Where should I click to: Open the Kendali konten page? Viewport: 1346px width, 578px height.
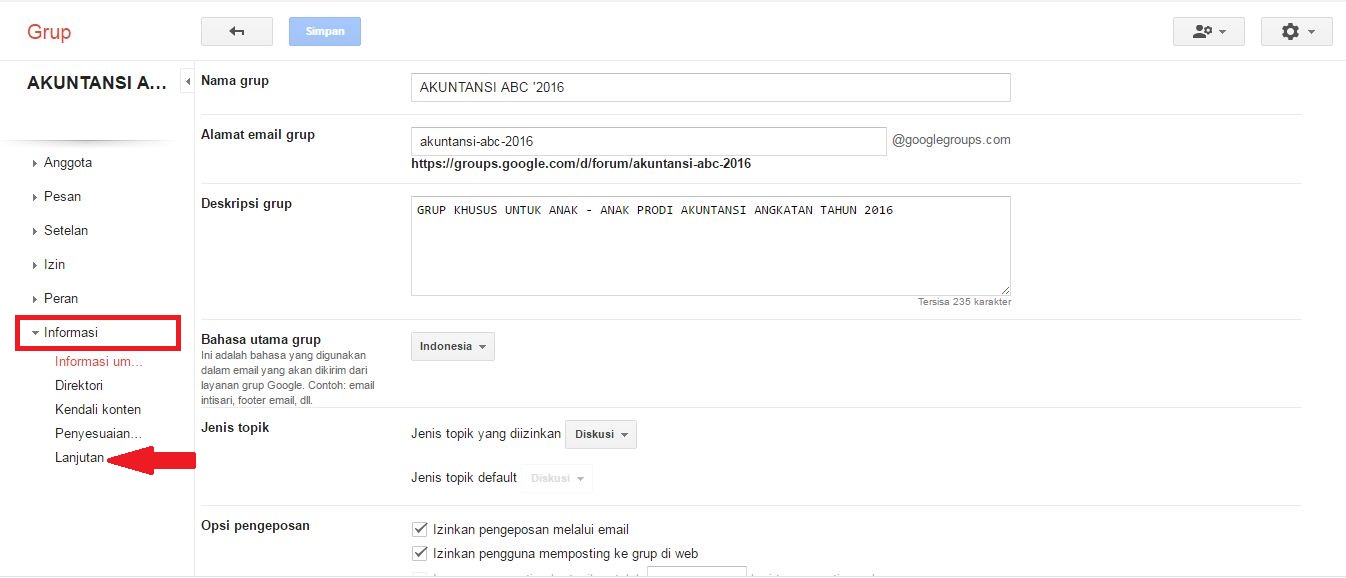[x=98, y=409]
